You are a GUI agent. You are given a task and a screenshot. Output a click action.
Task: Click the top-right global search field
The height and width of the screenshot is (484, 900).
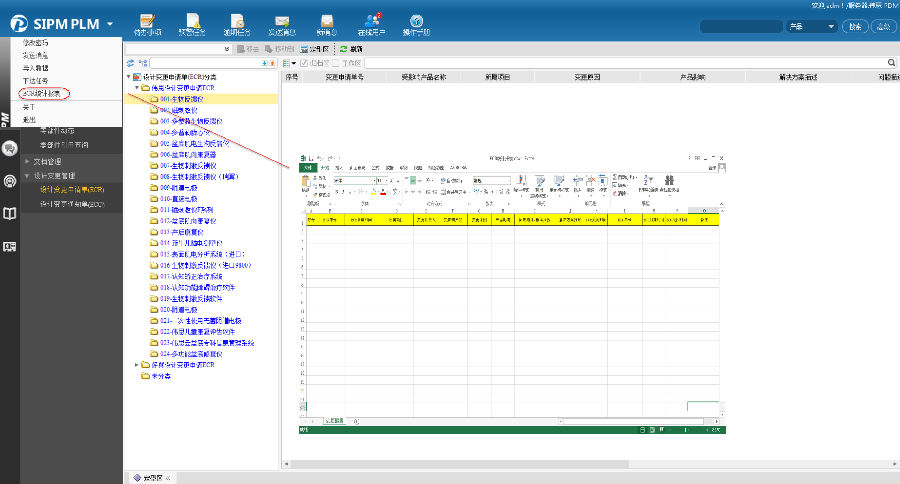click(x=740, y=26)
